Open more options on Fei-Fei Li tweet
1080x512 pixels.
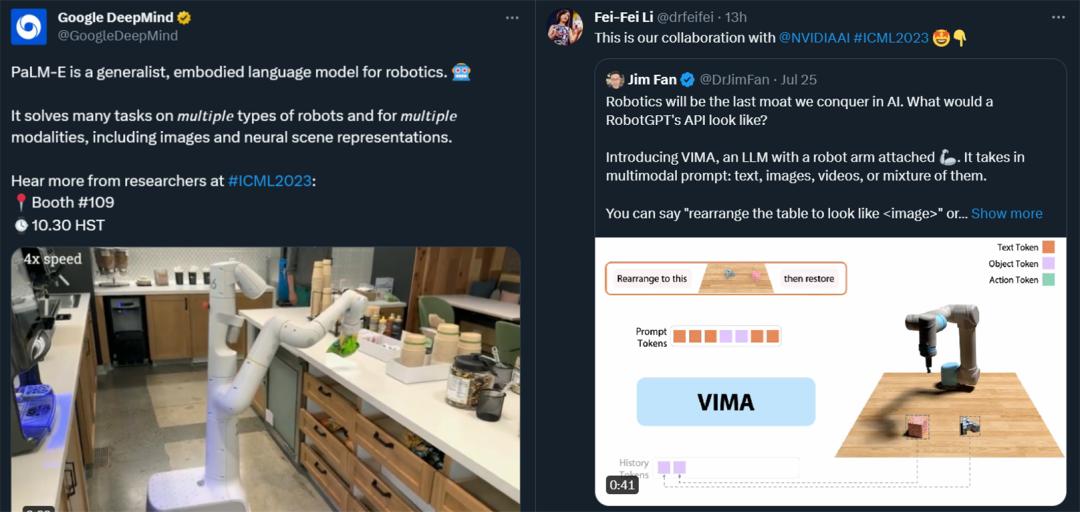(1057, 18)
